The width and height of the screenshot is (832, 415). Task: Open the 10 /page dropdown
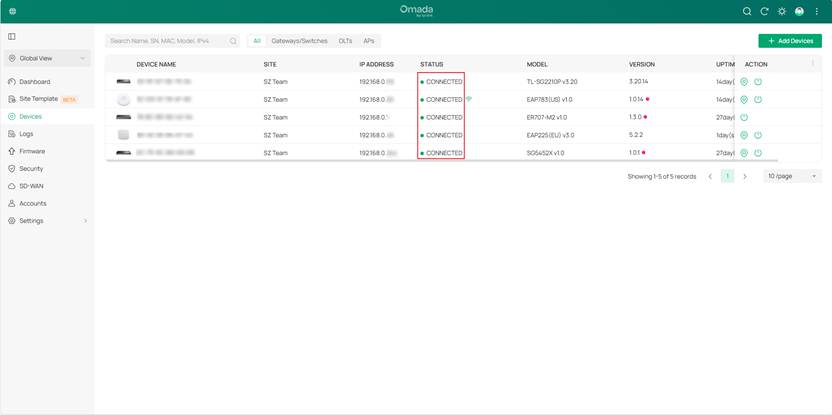tap(792, 176)
